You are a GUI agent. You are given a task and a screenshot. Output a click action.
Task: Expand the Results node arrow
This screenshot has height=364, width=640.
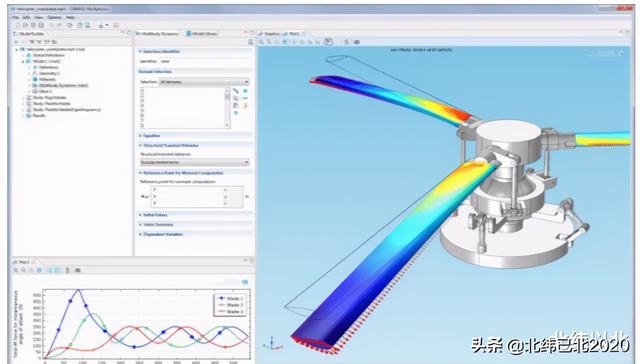[x=23, y=115]
